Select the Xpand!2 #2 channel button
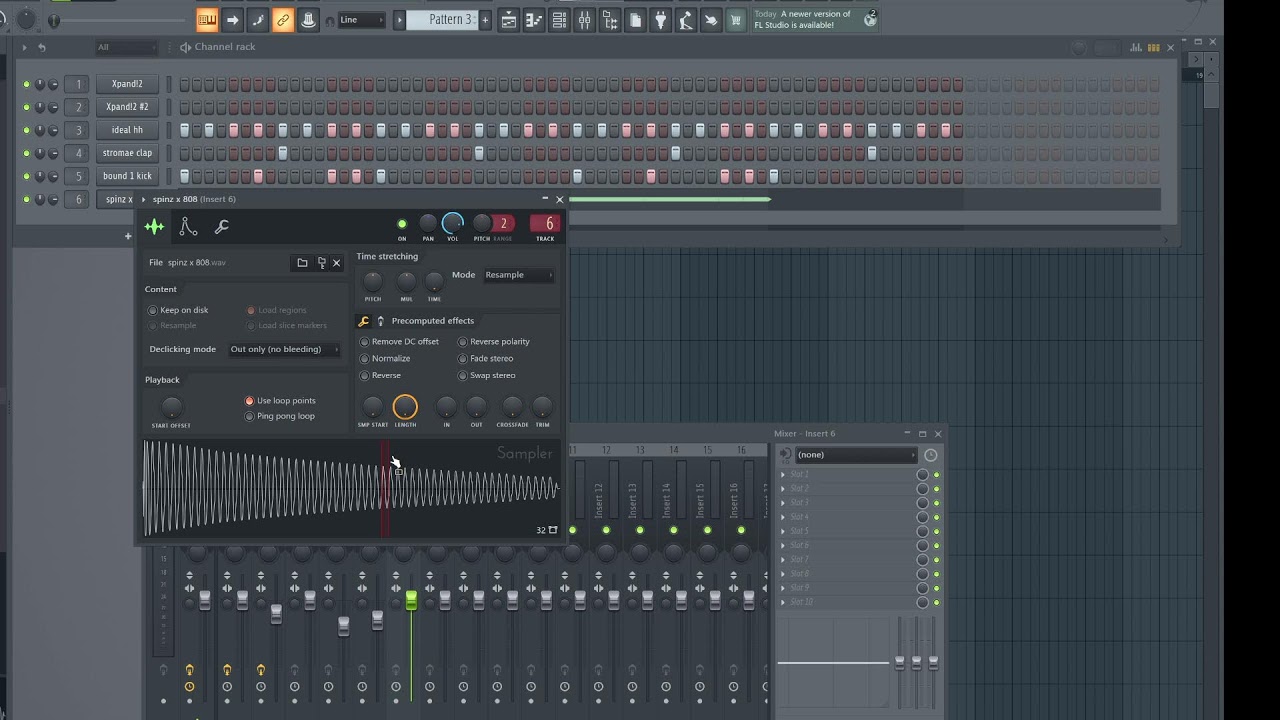 coord(127,107)
